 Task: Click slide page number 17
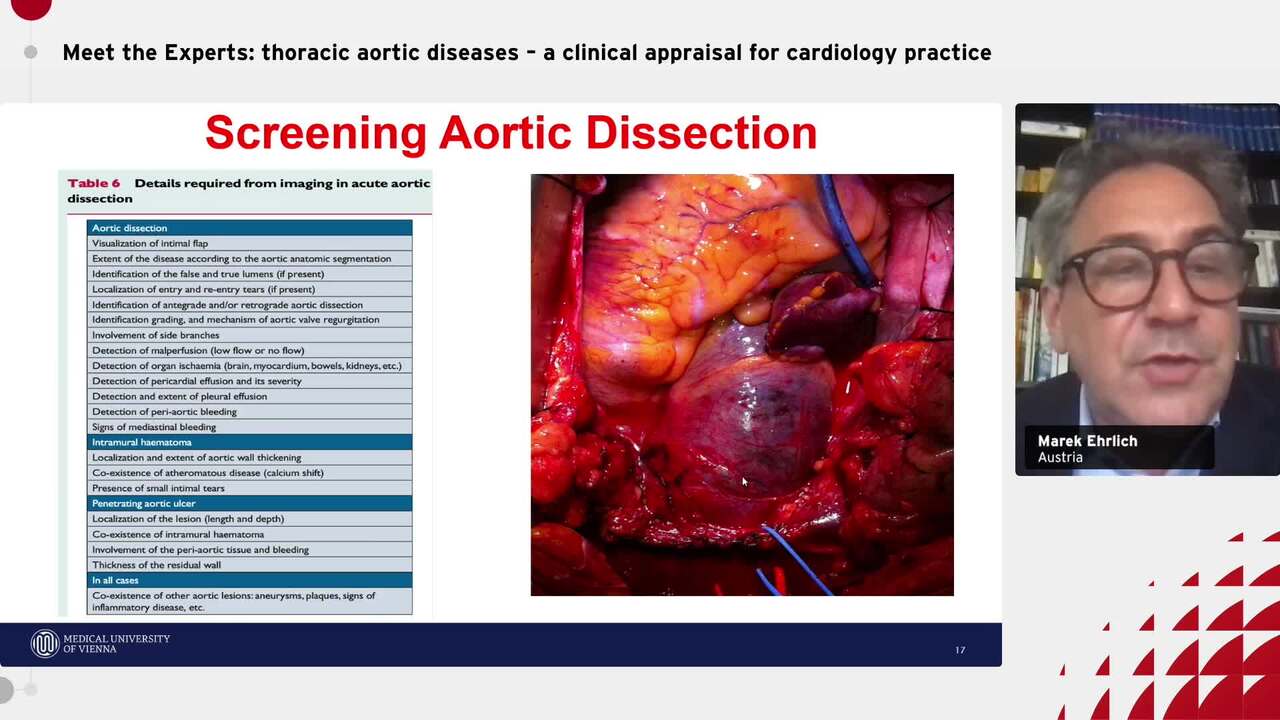[x=960, y=650]
